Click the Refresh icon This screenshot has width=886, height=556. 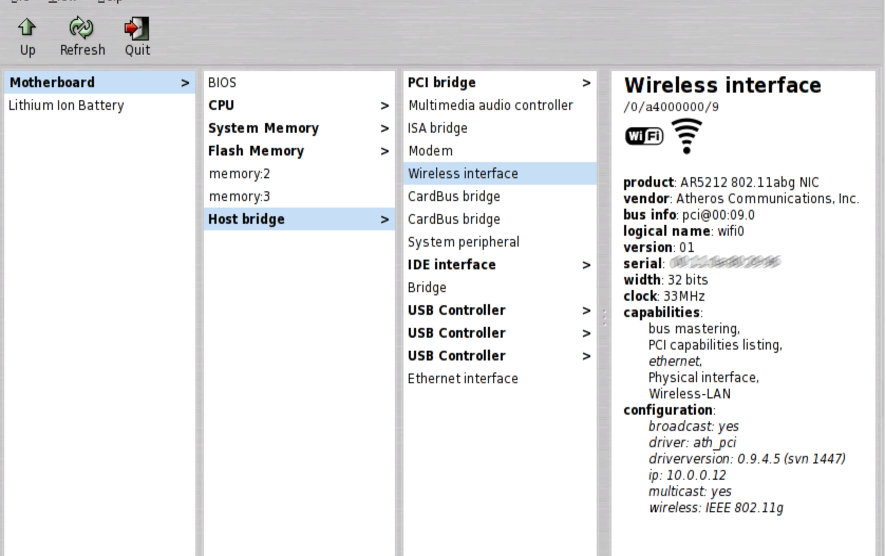pos(81,27)
